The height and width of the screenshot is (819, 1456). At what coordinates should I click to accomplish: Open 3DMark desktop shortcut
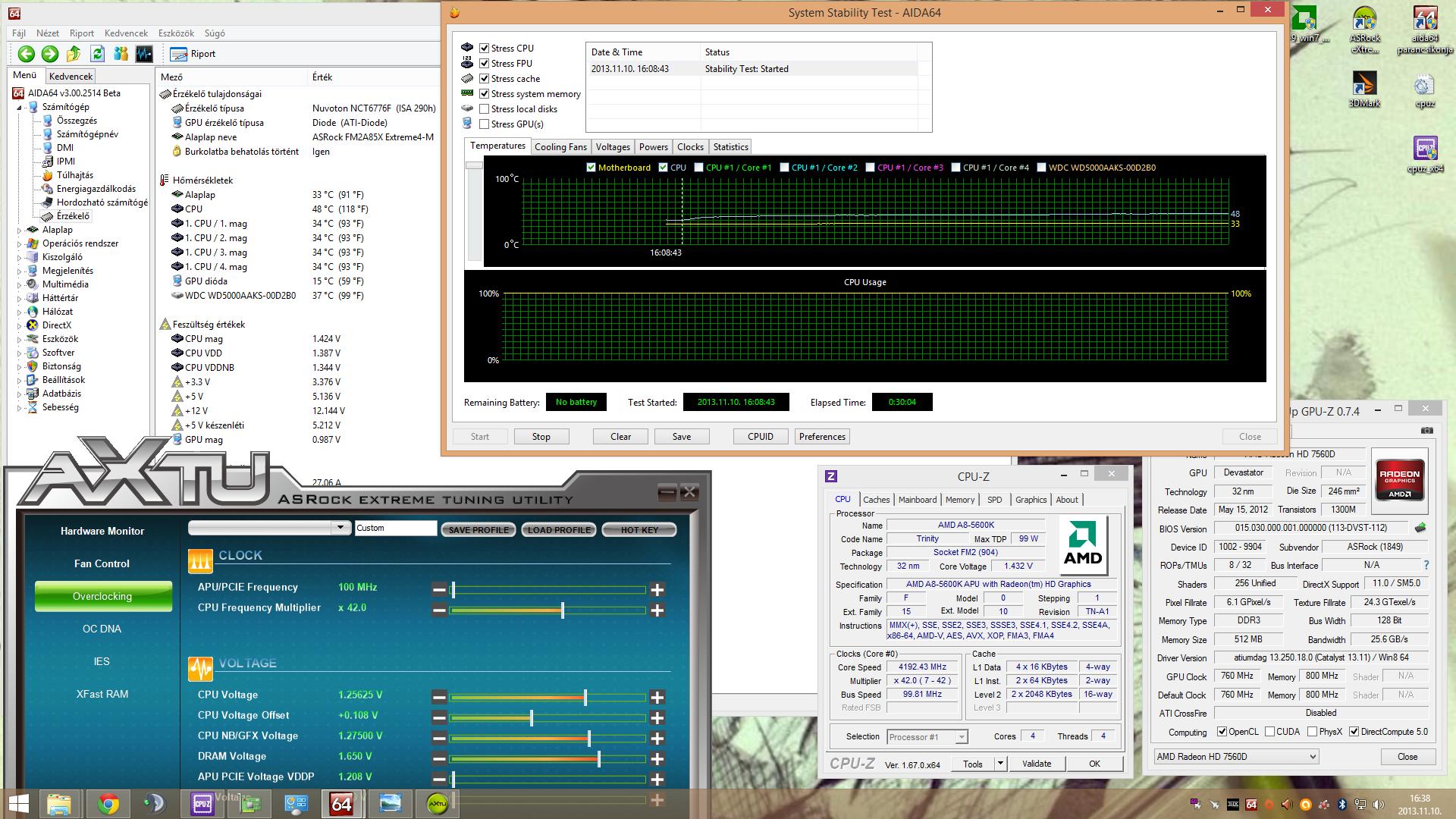click(1364, 89)
